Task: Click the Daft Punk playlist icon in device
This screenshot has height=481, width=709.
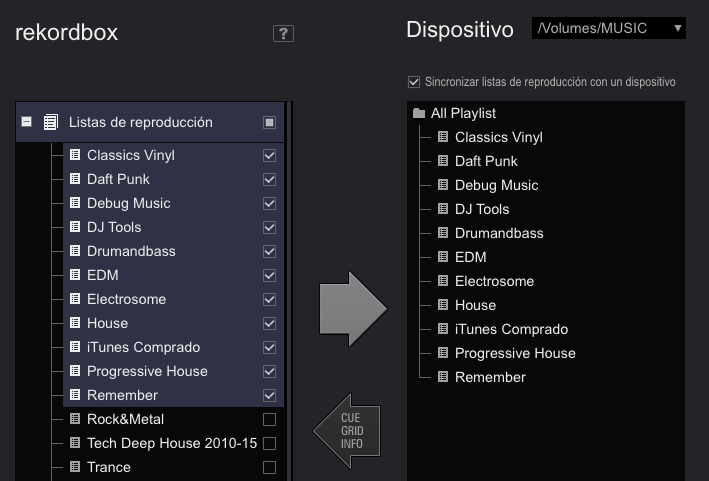Action: [x=443, y=161]
